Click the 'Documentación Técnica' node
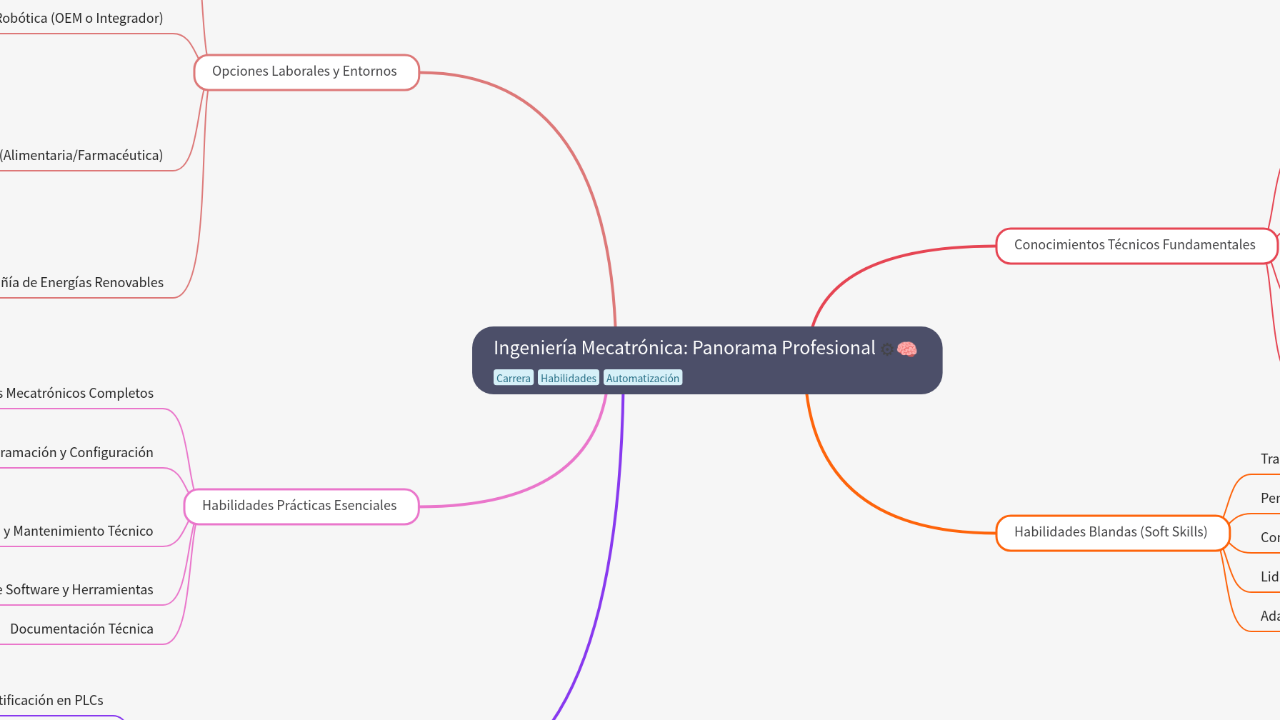The width and height of the screenshot is (1280, 720). (81, 628)
